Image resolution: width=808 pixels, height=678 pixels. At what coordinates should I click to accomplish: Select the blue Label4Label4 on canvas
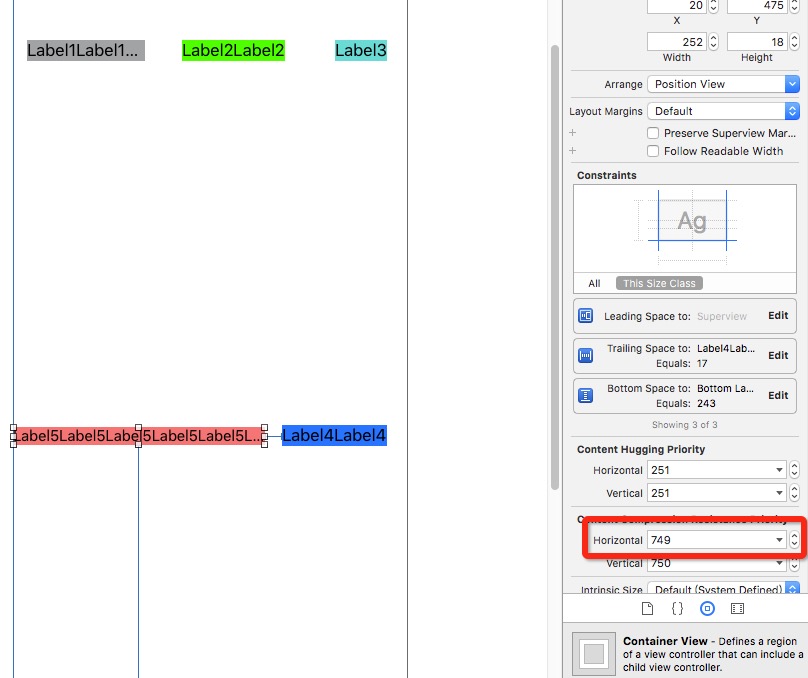coord(334,436)
